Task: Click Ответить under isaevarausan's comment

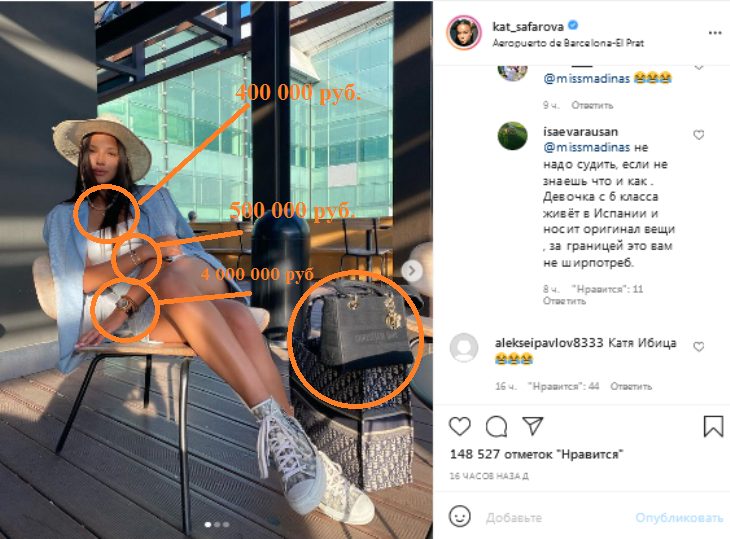Action: tap(564, 301)
